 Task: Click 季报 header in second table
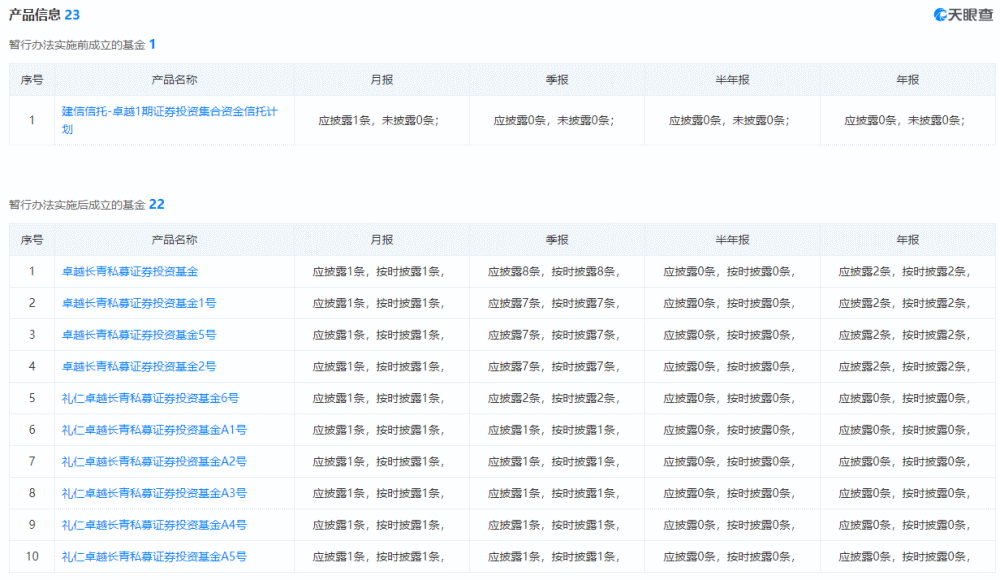(x=557, y=240)
